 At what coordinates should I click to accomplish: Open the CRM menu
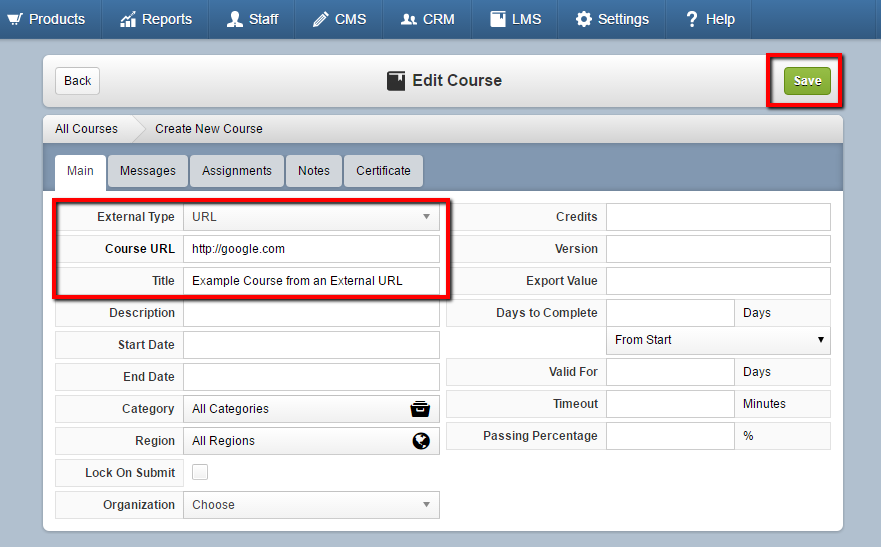point(428,19)
